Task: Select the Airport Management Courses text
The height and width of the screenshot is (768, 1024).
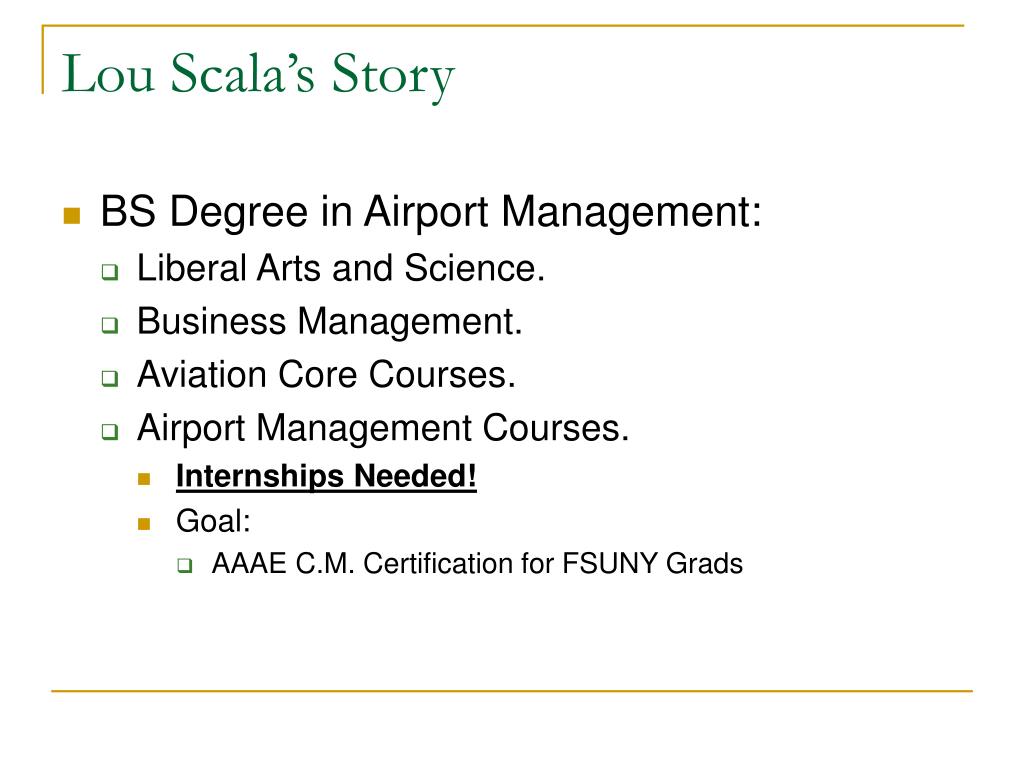Action: [383, 428]
